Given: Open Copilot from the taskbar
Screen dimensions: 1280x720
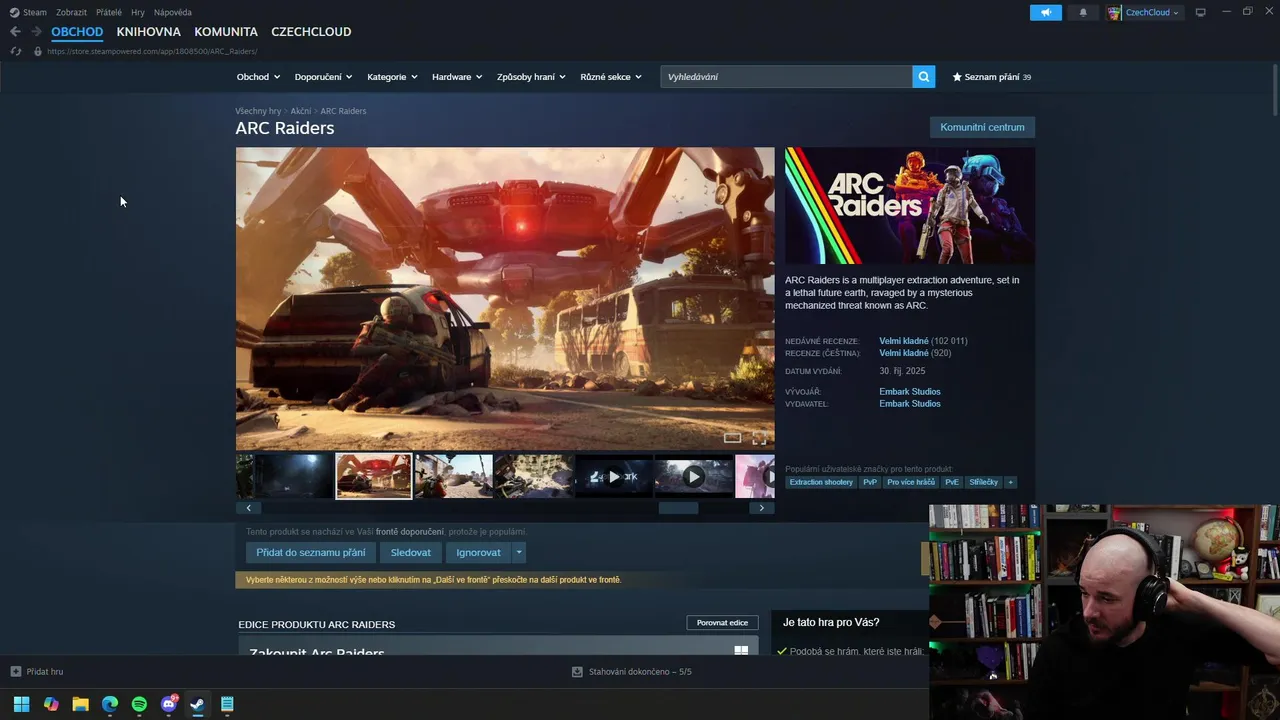Looking at the screenshot, I should pos(51,704).
